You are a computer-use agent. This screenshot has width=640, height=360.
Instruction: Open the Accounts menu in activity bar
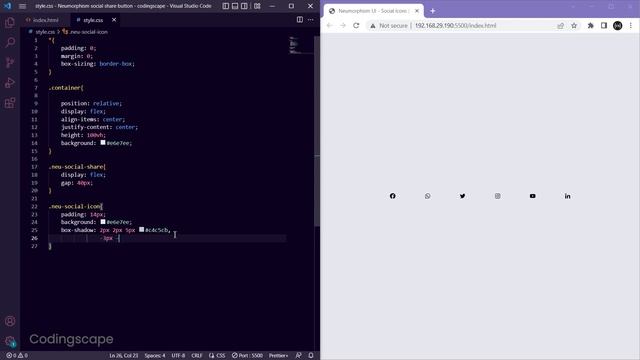[10, 321]
